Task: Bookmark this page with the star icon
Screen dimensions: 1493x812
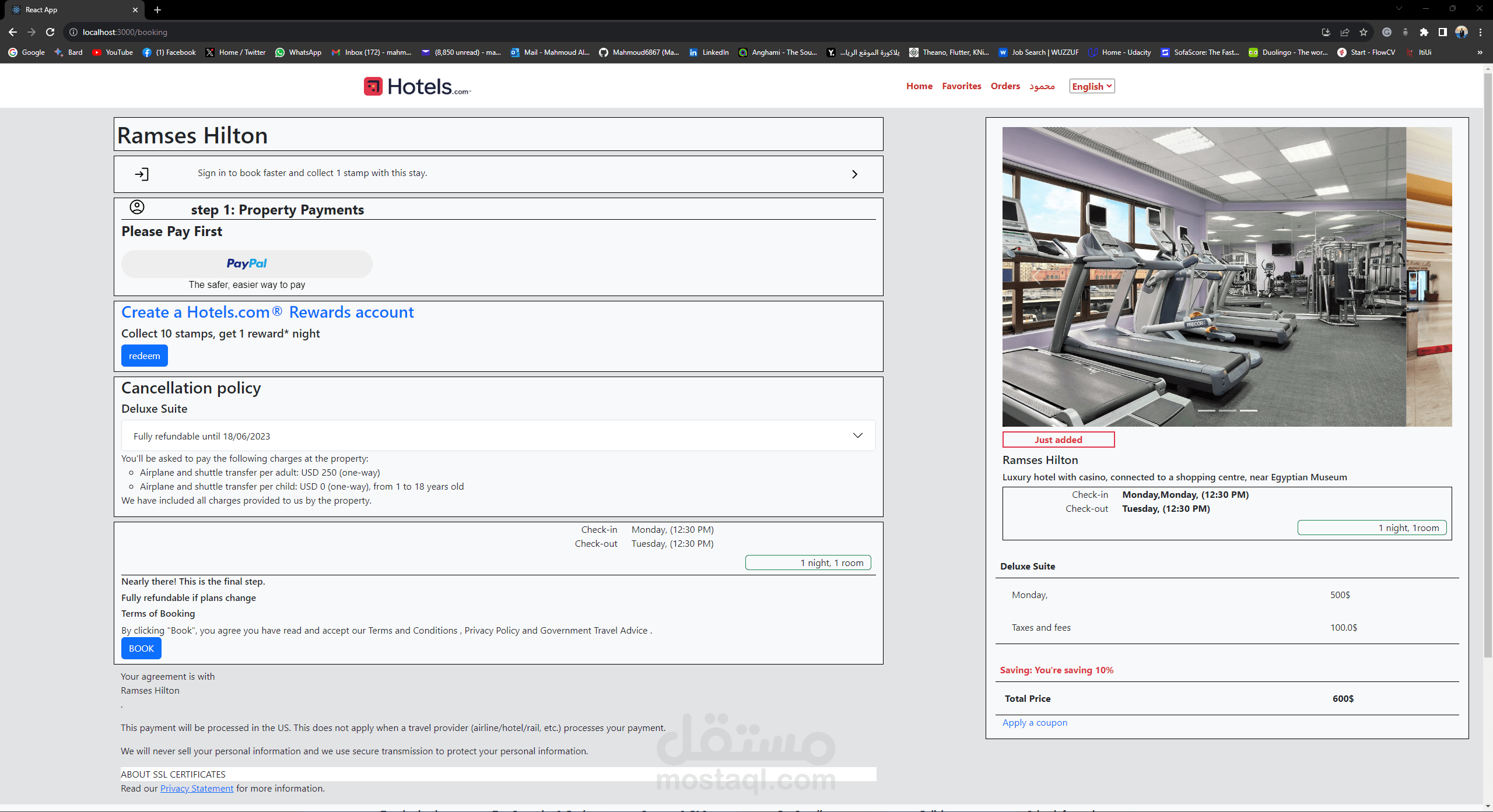Action: tap(1363, 32)
